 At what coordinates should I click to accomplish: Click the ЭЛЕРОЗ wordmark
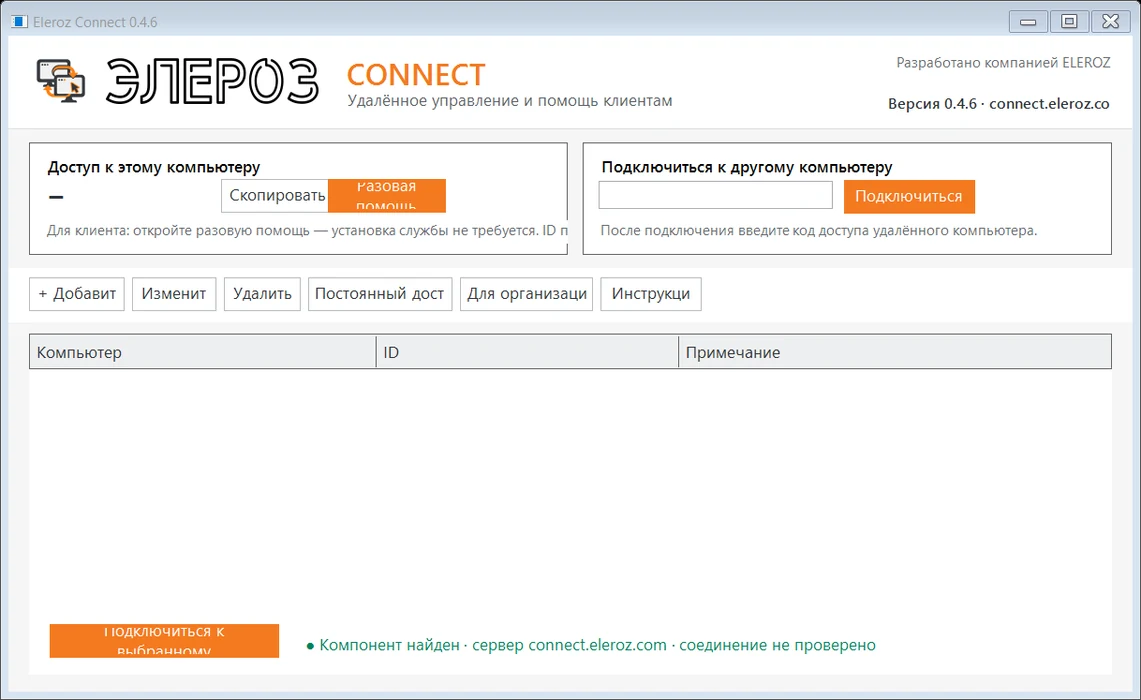(x=212, y=81)
